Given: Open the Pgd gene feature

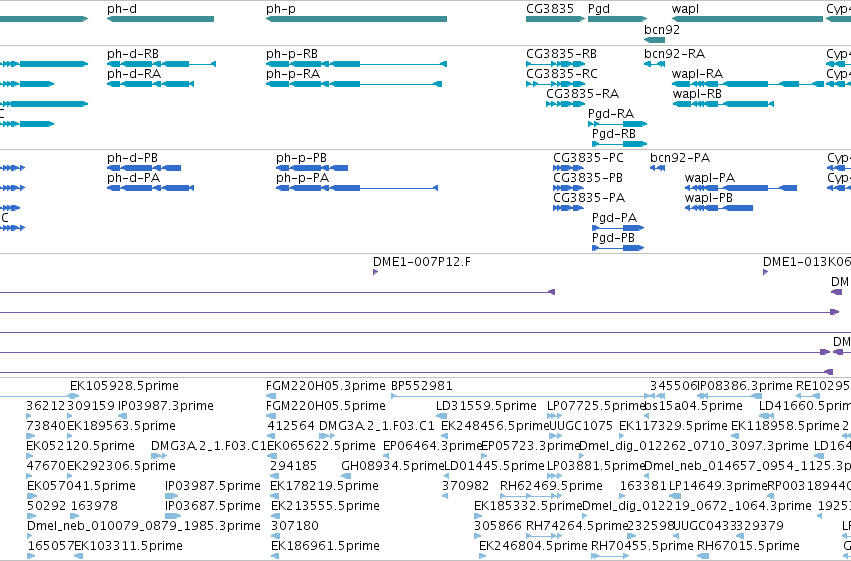Looking at the screenshot, I should [x=618, y=19].
